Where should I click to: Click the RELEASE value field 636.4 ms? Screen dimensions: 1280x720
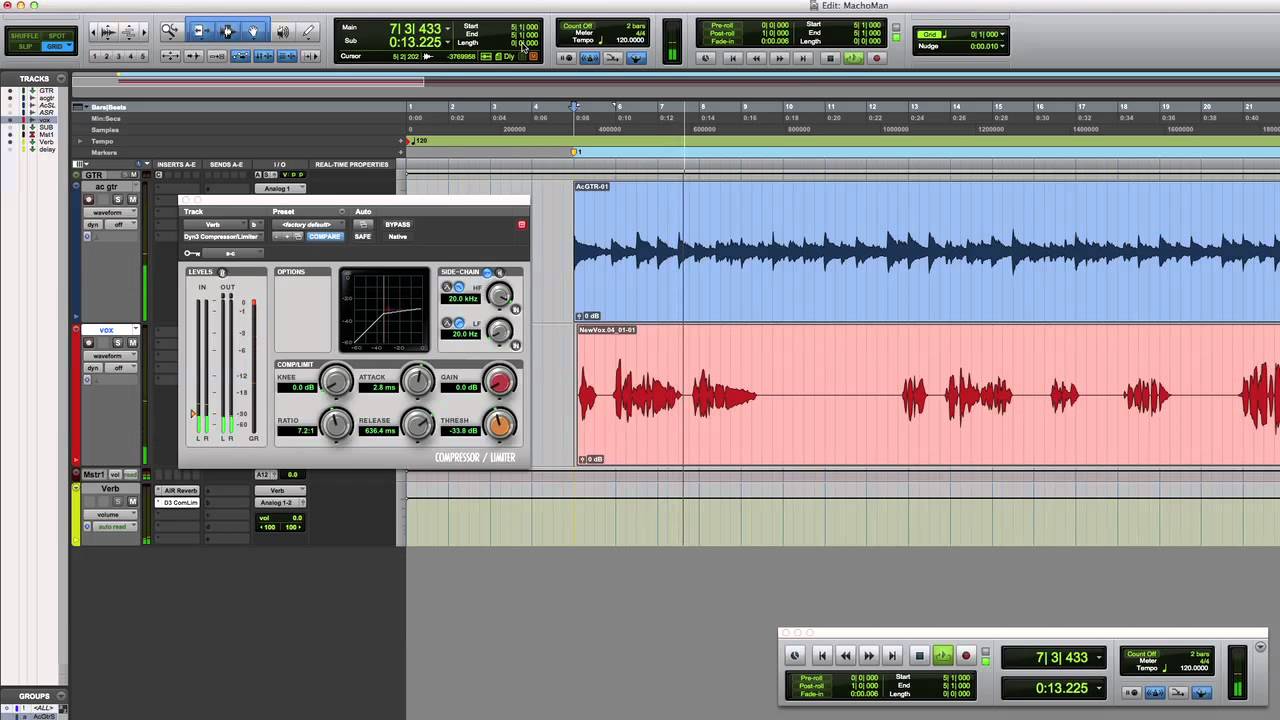pos(378,431)
